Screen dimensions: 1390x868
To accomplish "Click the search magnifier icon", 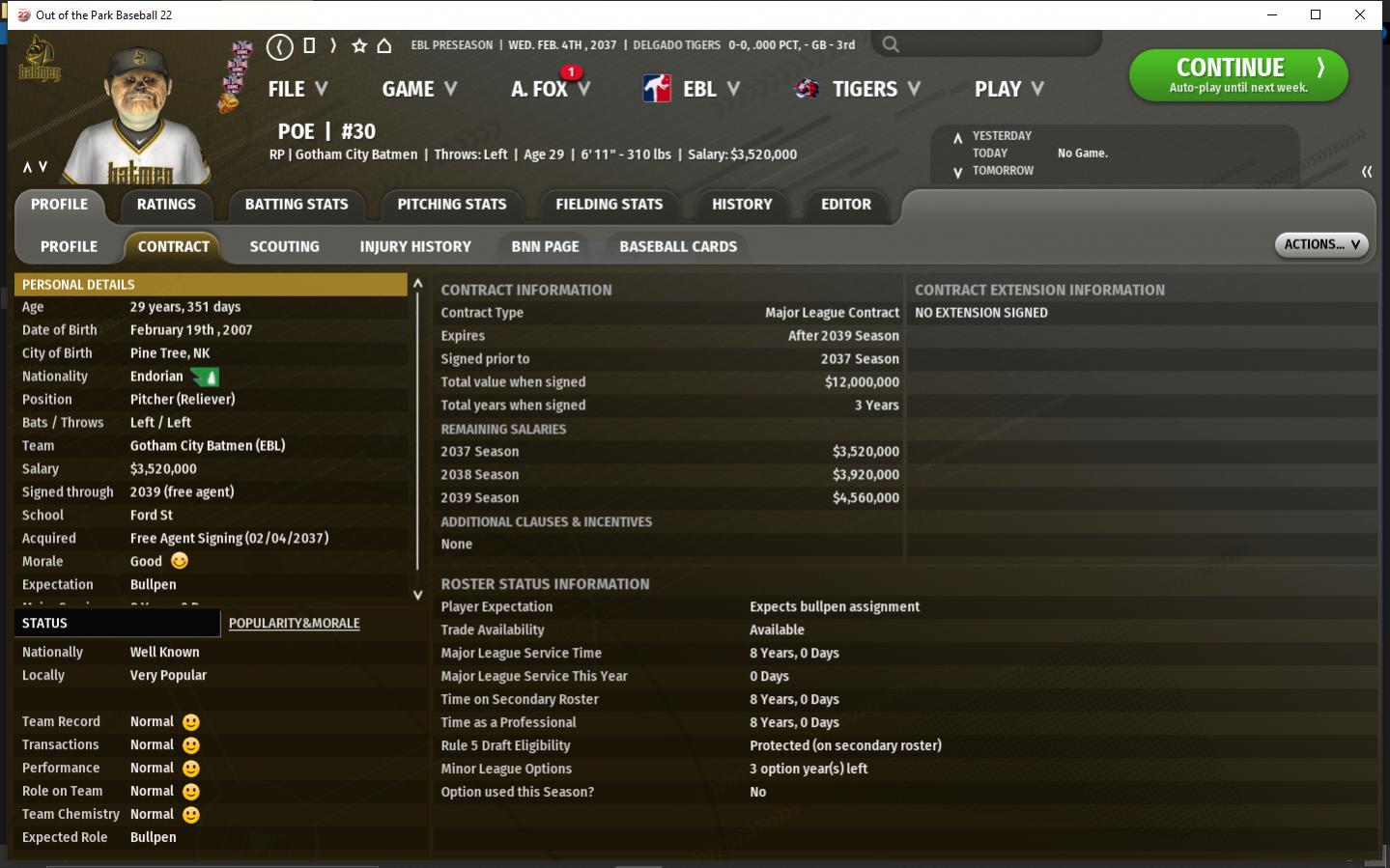I will click(x=891, y=44).
